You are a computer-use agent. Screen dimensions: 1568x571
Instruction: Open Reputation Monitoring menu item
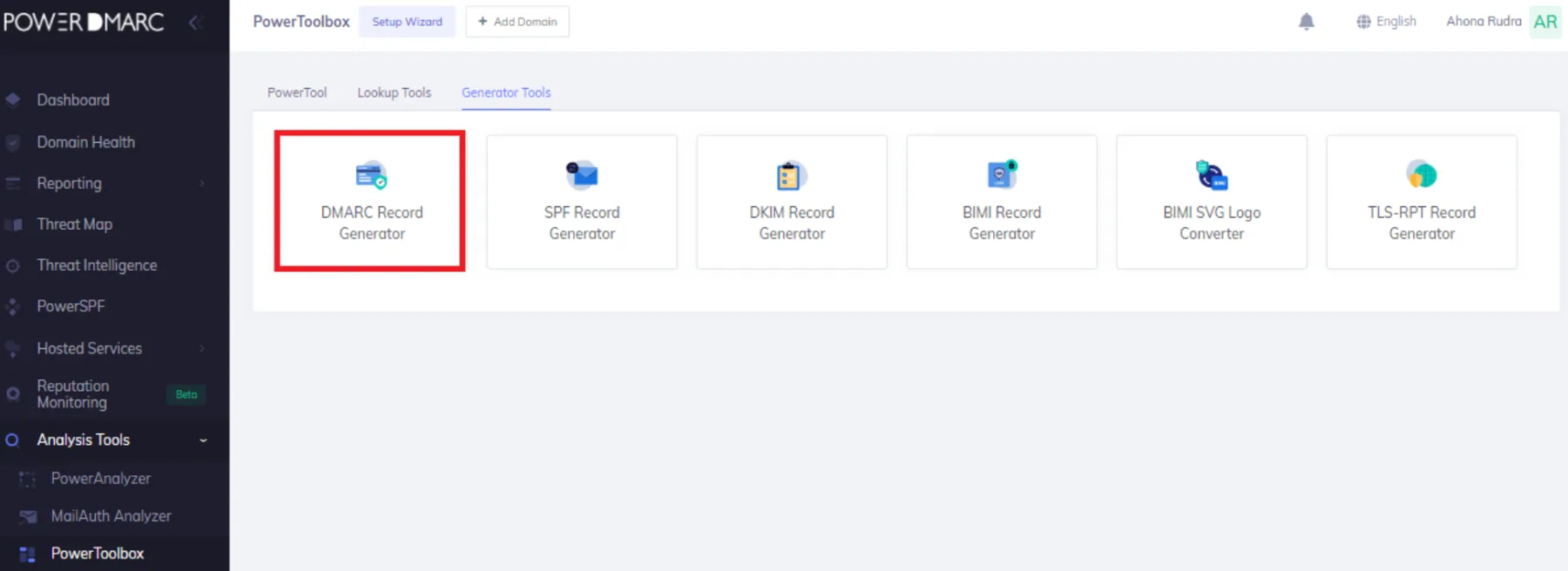pyautogui.click(x=72, y=394)
